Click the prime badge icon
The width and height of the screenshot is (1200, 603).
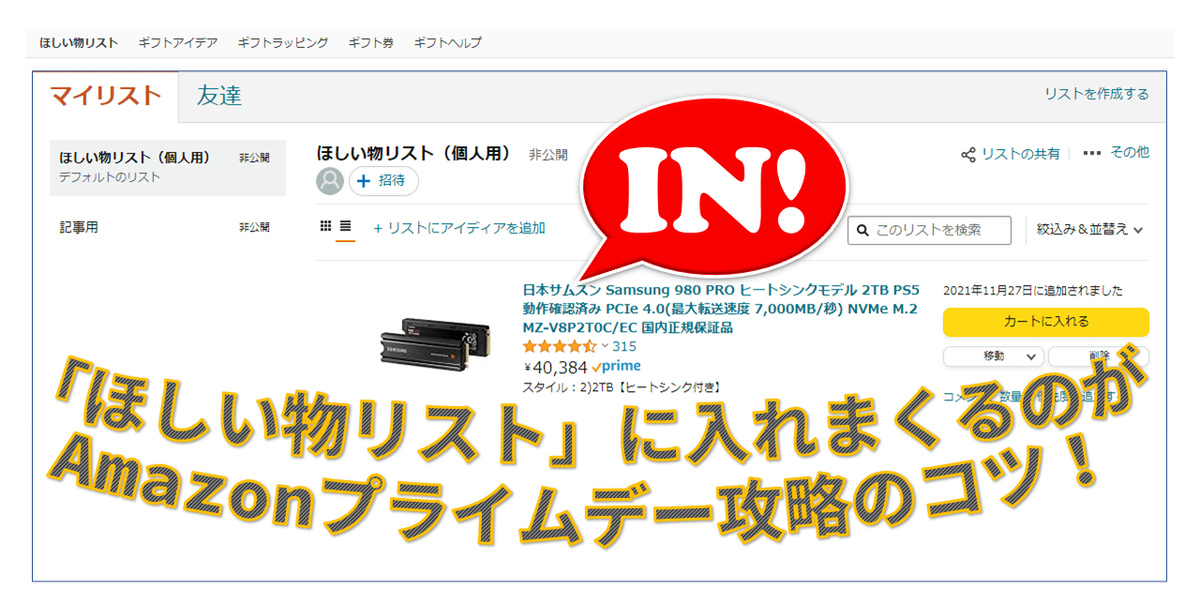616,367
